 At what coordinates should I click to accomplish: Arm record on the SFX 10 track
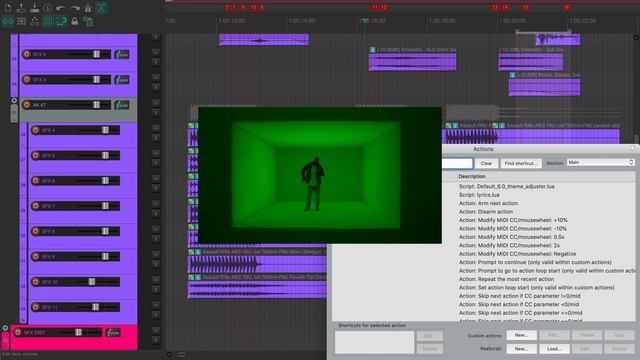tap(36, 282)
